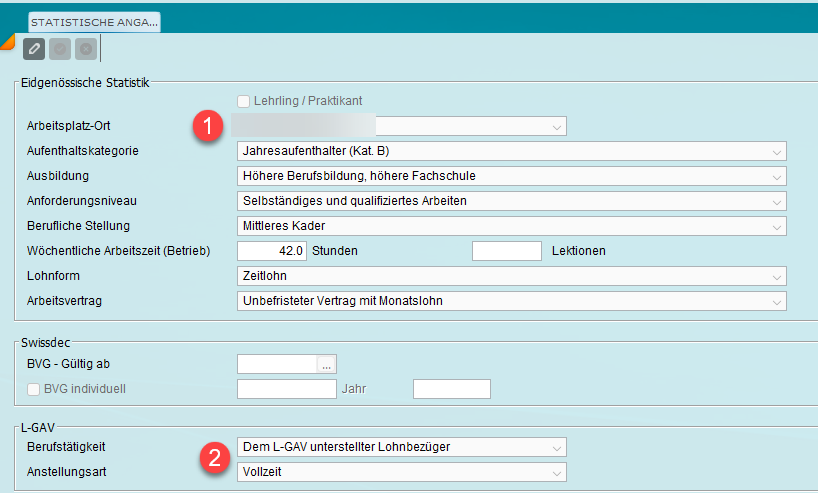Screen dimensions: 818x493
Task: Open the BVG Gültig ab date picker button
Action: [327, 364]
